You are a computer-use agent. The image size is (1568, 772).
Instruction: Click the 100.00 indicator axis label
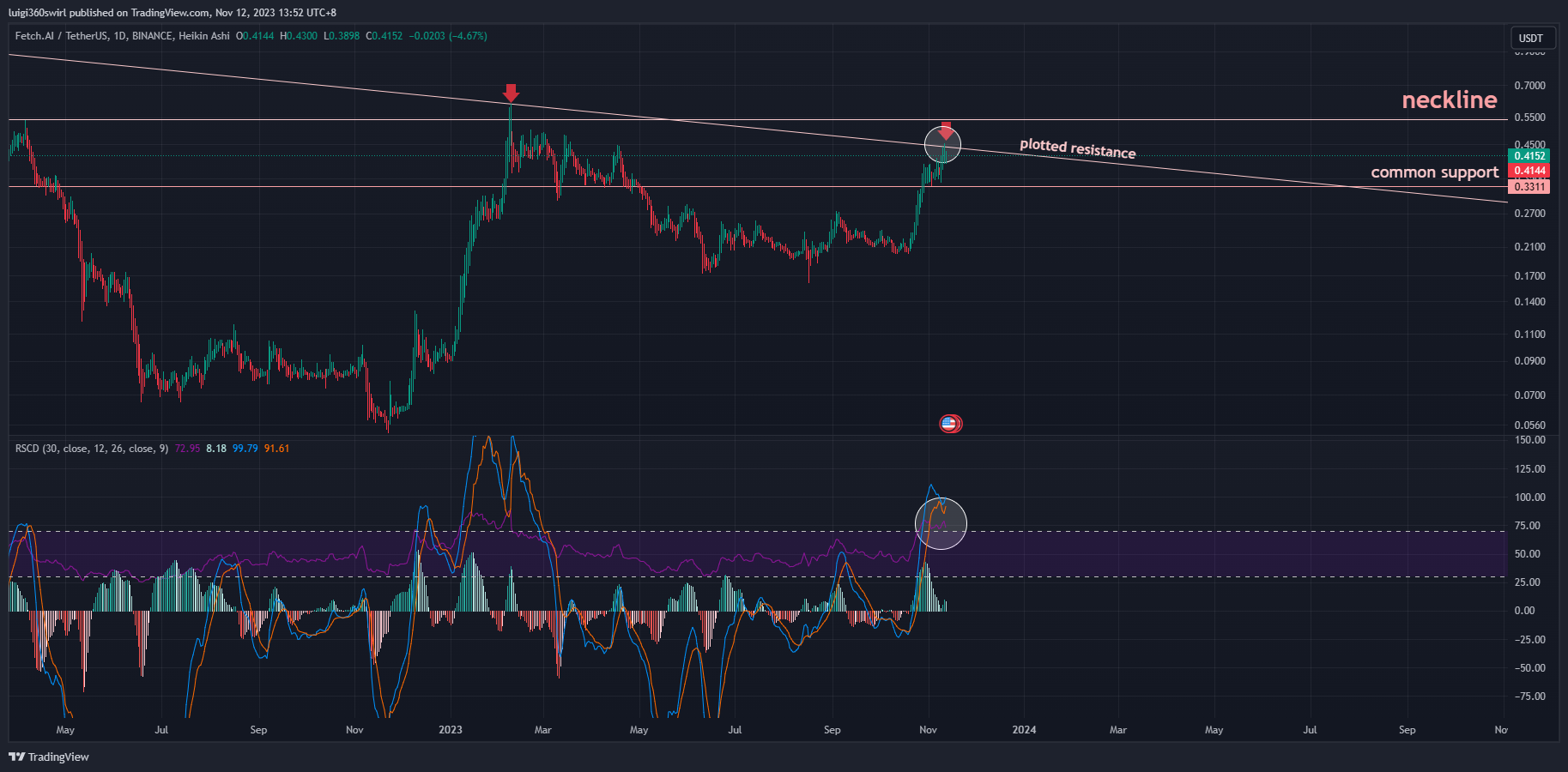tap(1529, 498)
